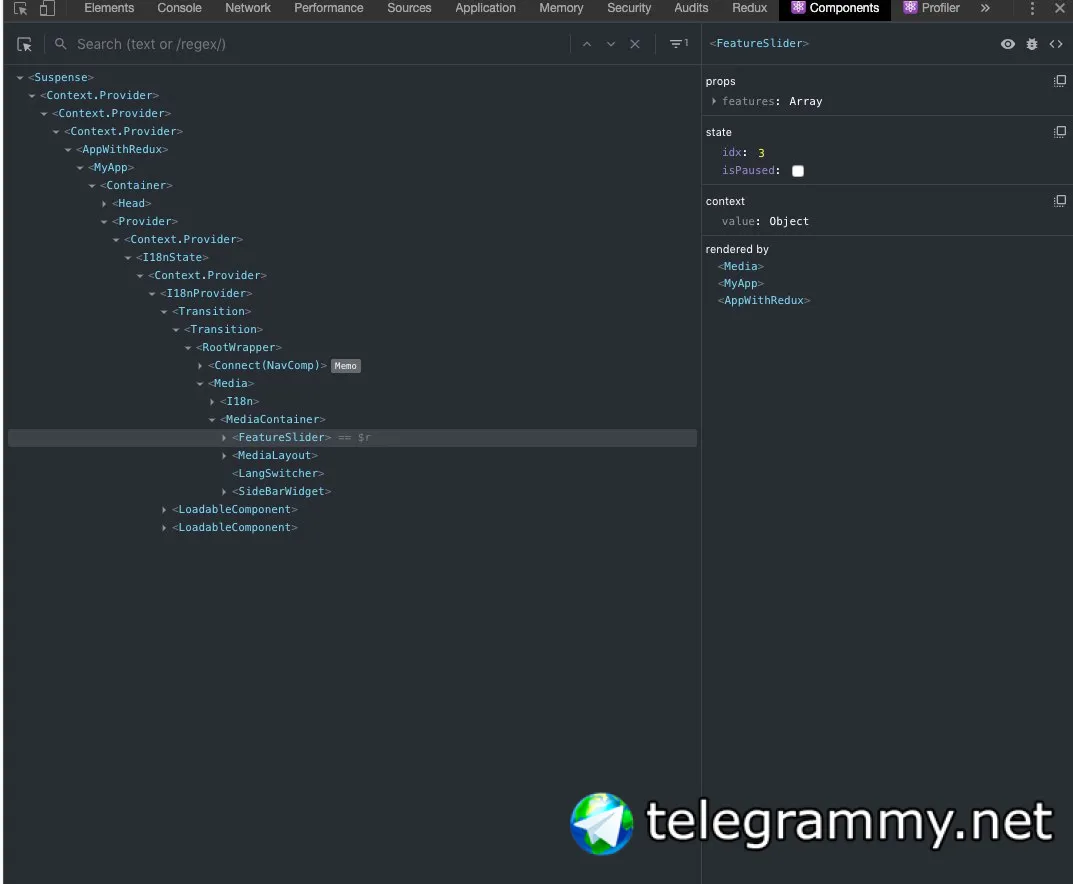
Task: Expand the FeatureSlider node arrow
Action: [224, 438]
